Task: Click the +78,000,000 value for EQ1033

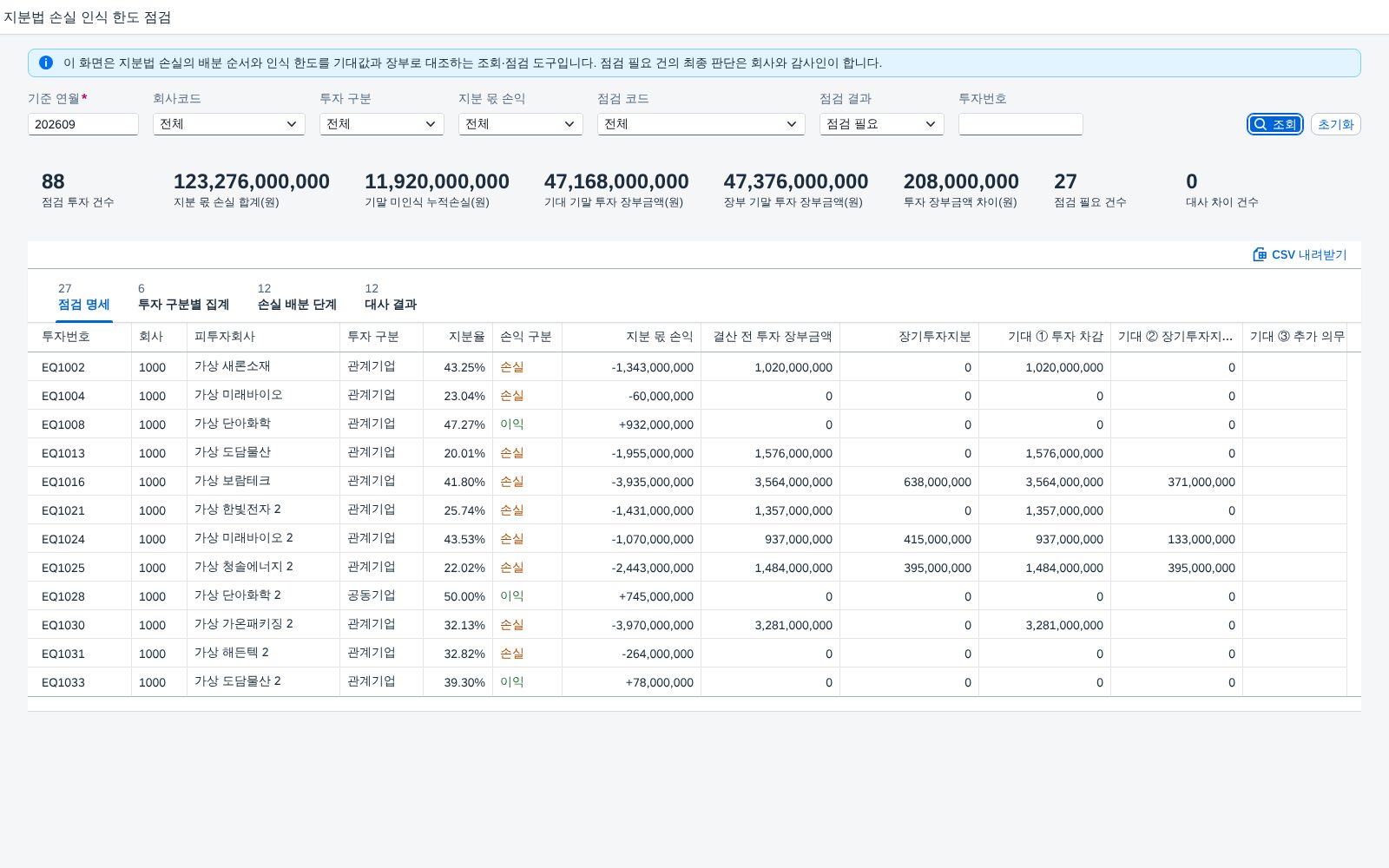Action: coord(660,682)
